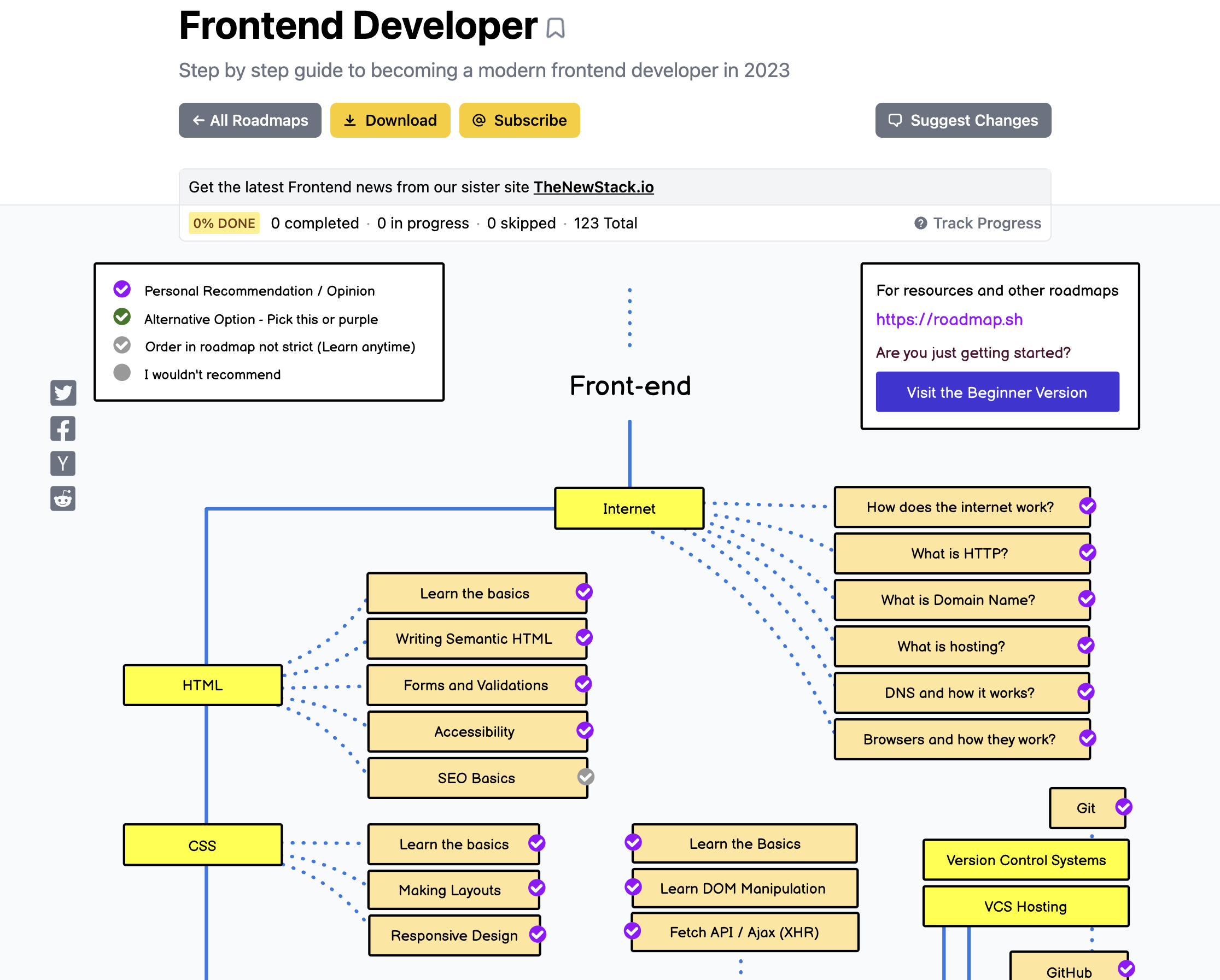This screenshot has height=980, width=1220.
Task: Click the Track Progress help icon
Action: tap(921, 224)
